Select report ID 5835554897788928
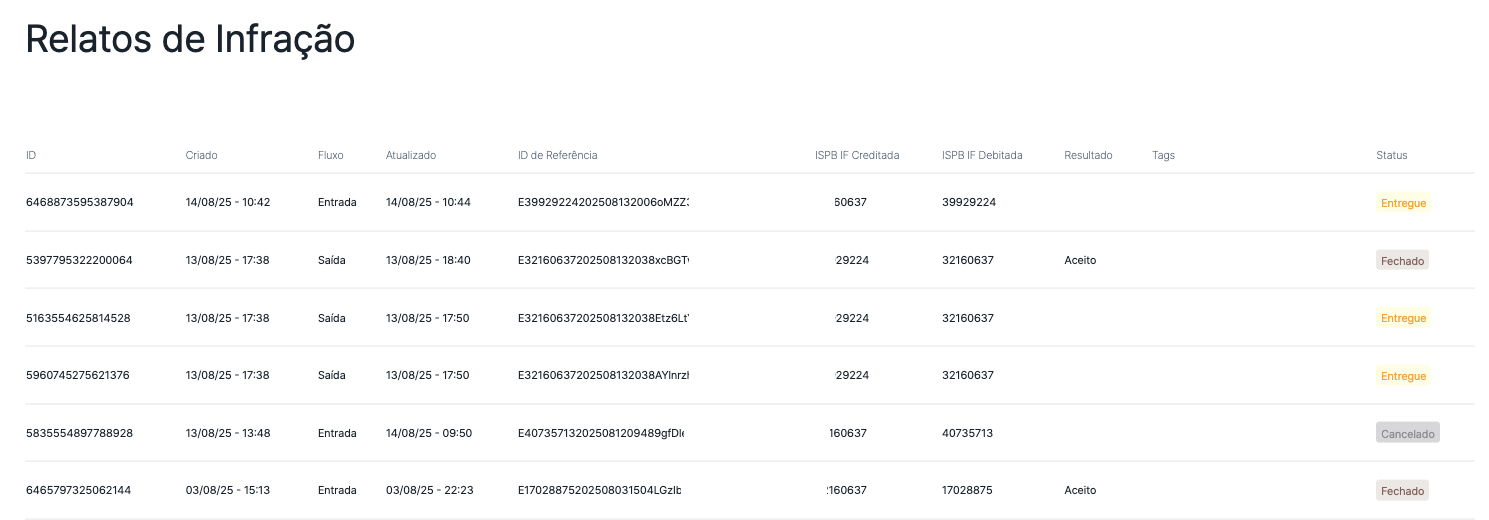 tap(79, 433)
